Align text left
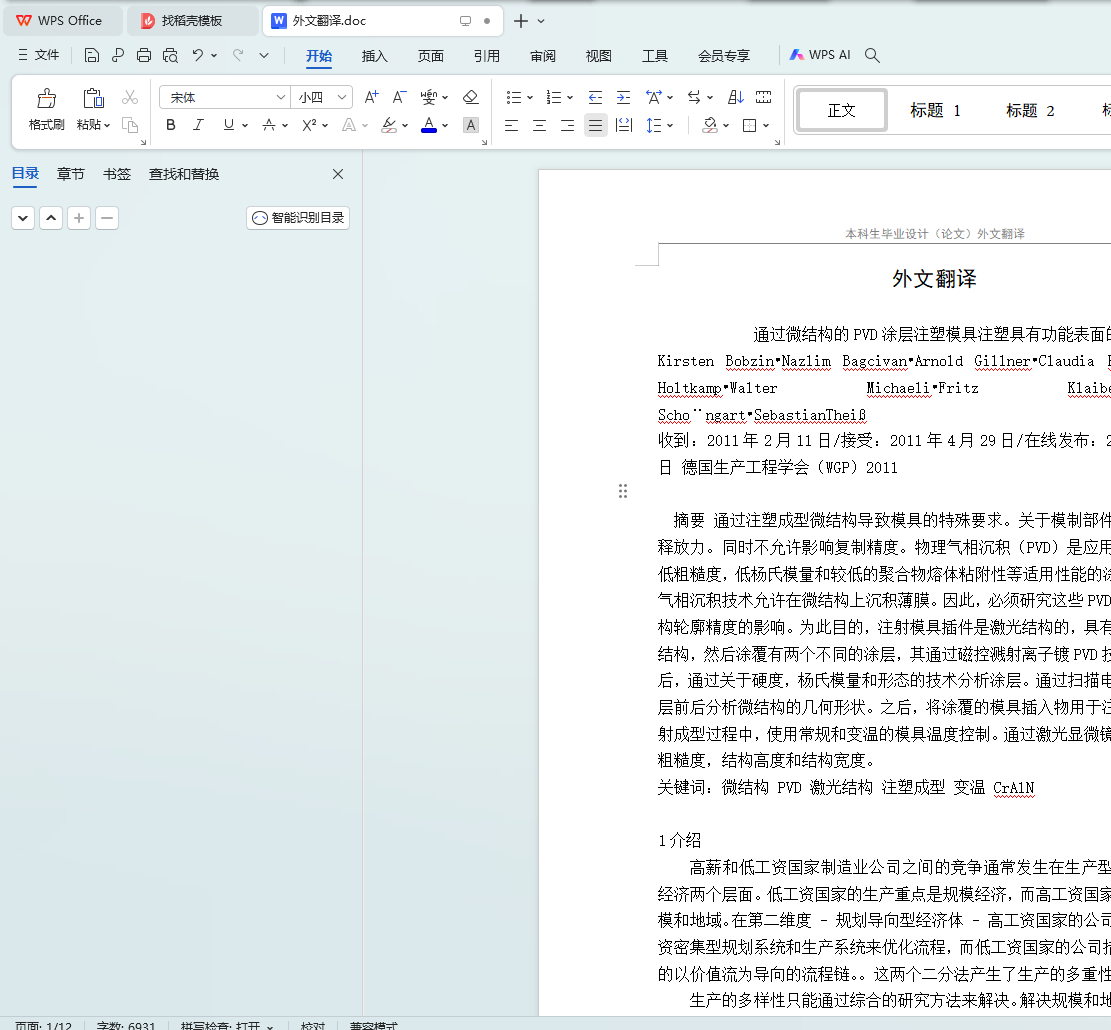 [511, 125]
